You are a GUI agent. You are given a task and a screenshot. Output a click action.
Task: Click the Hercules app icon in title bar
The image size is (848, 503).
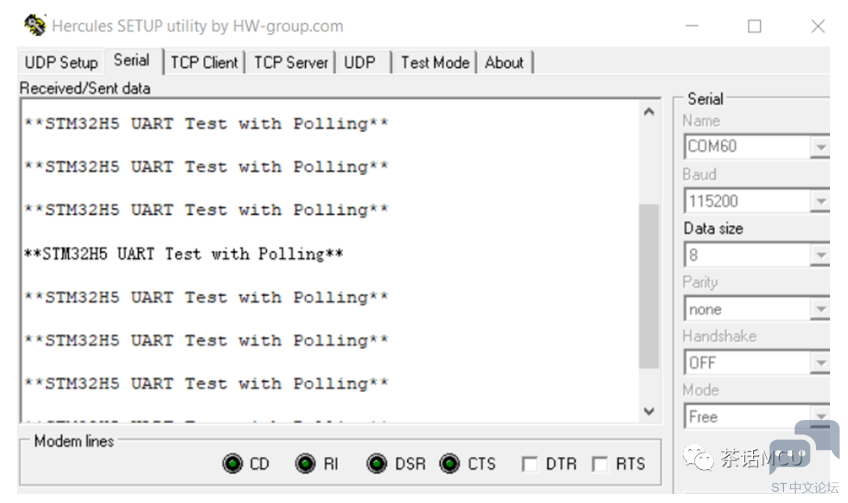(x=35, y=25)
